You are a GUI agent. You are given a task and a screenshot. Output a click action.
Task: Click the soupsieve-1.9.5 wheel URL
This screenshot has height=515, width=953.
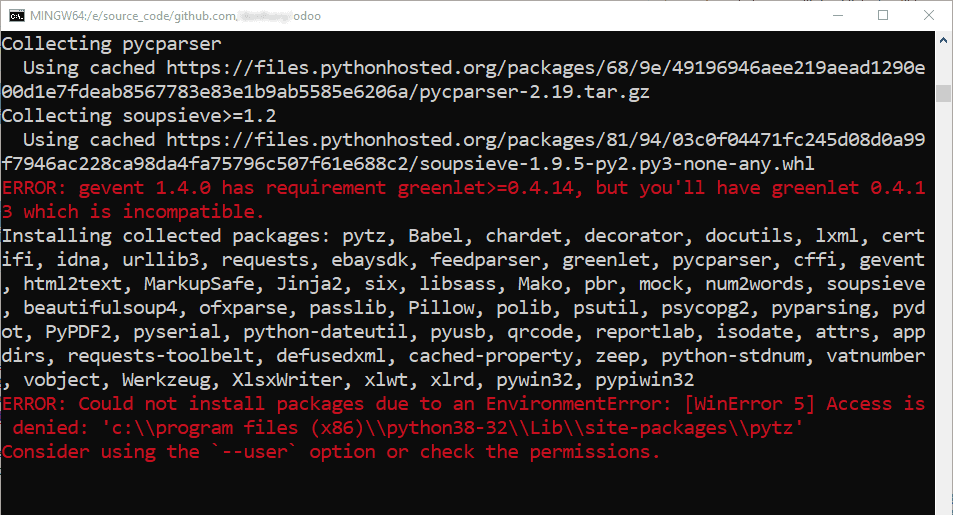(x=463, y=151)
